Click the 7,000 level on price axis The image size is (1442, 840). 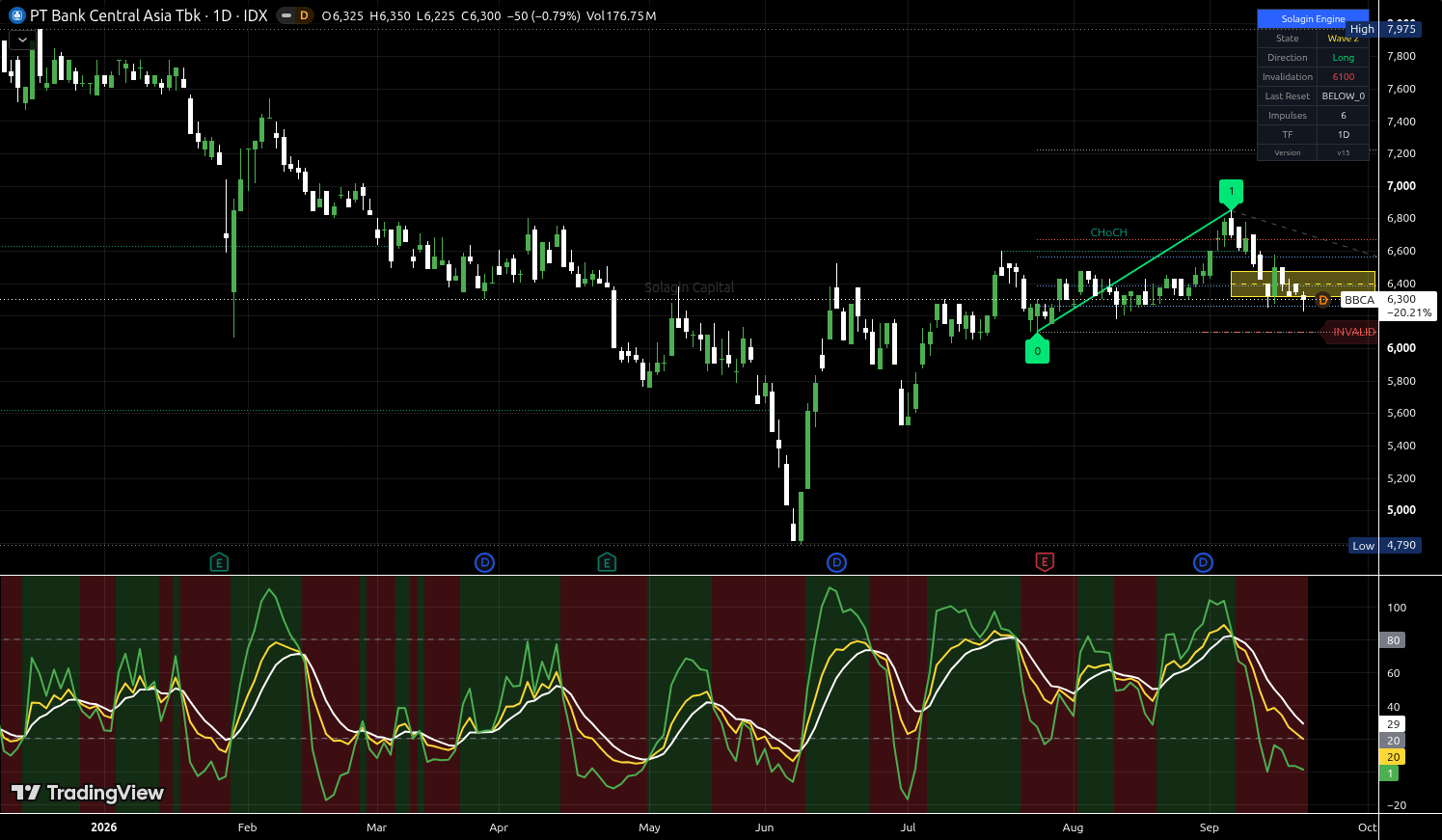(x=1401, y=186)
